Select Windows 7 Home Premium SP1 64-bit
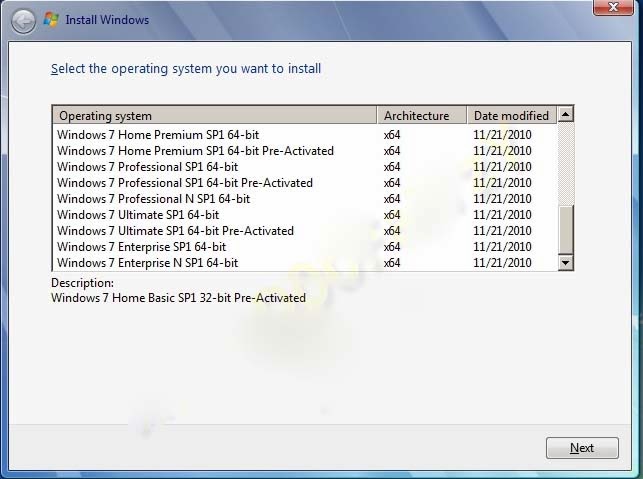Image resolution: width=643 pixels, height=479 pixels. (x=306, y=135)
